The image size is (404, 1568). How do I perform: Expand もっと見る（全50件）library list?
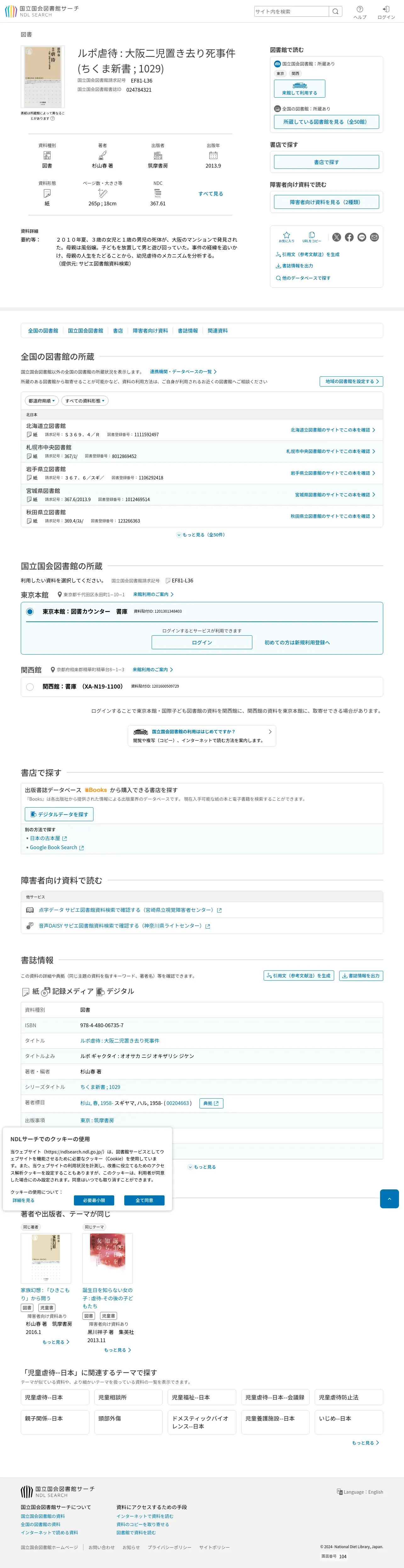[x=201, y=535]
